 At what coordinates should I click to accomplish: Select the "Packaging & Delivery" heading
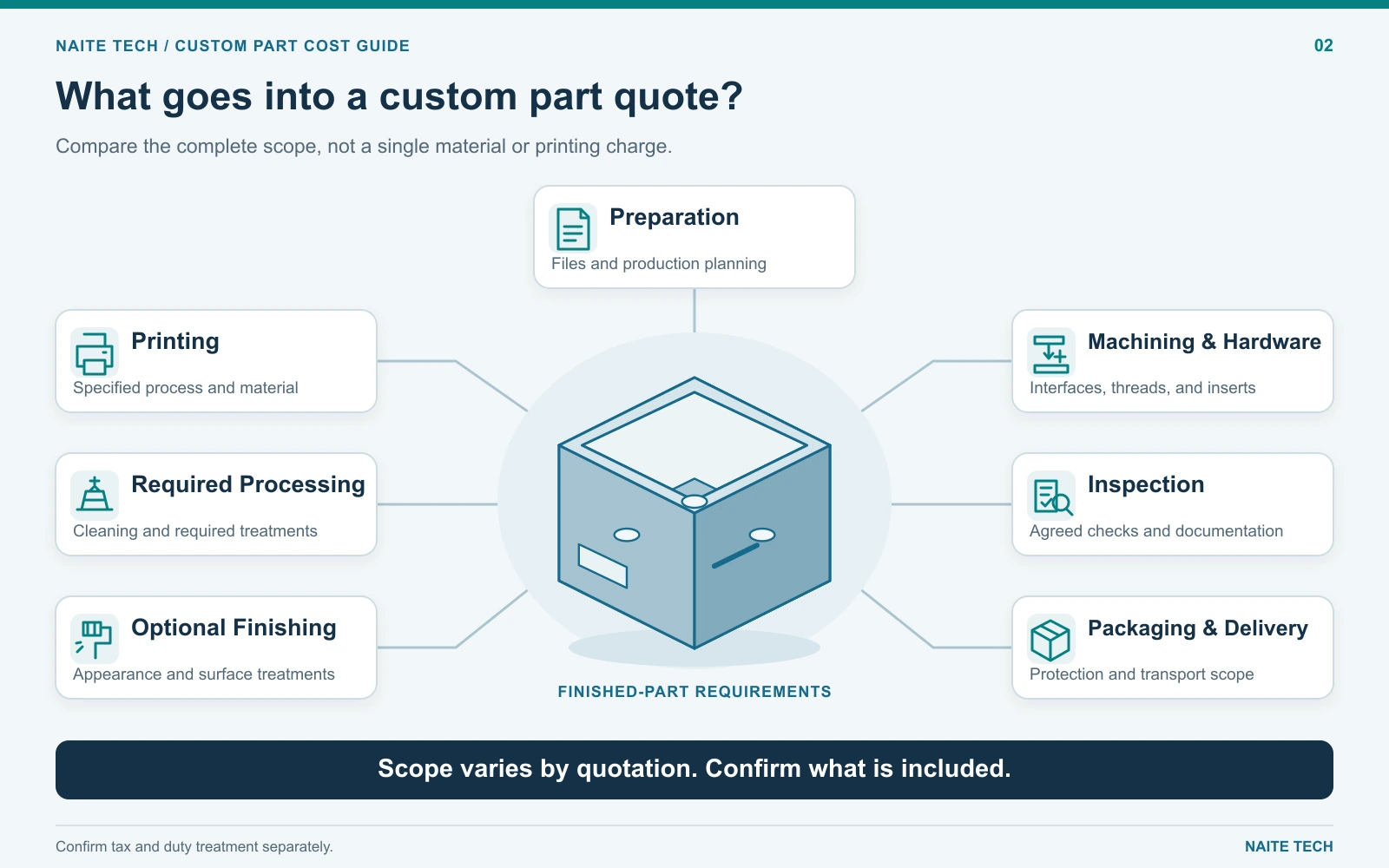[x=1198, y=628]
